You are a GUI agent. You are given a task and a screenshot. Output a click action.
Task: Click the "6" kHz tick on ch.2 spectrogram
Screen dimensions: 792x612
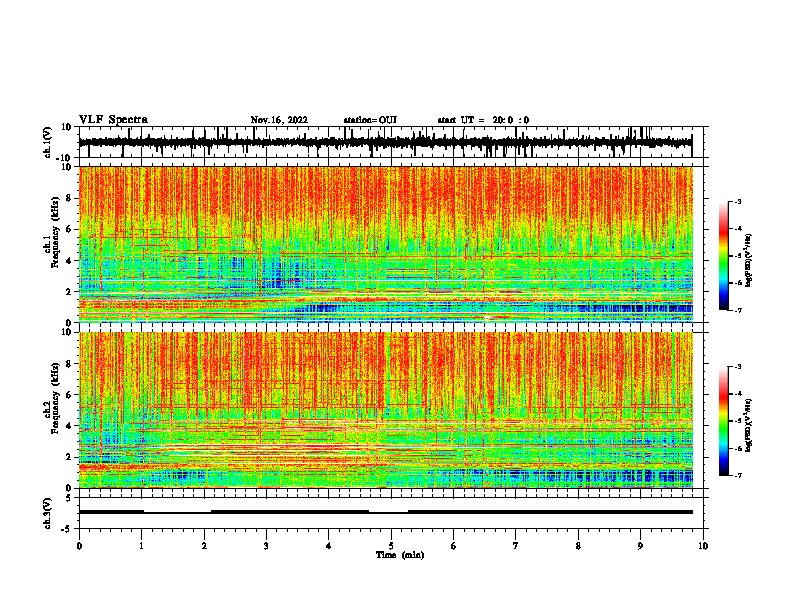[69, 395]
